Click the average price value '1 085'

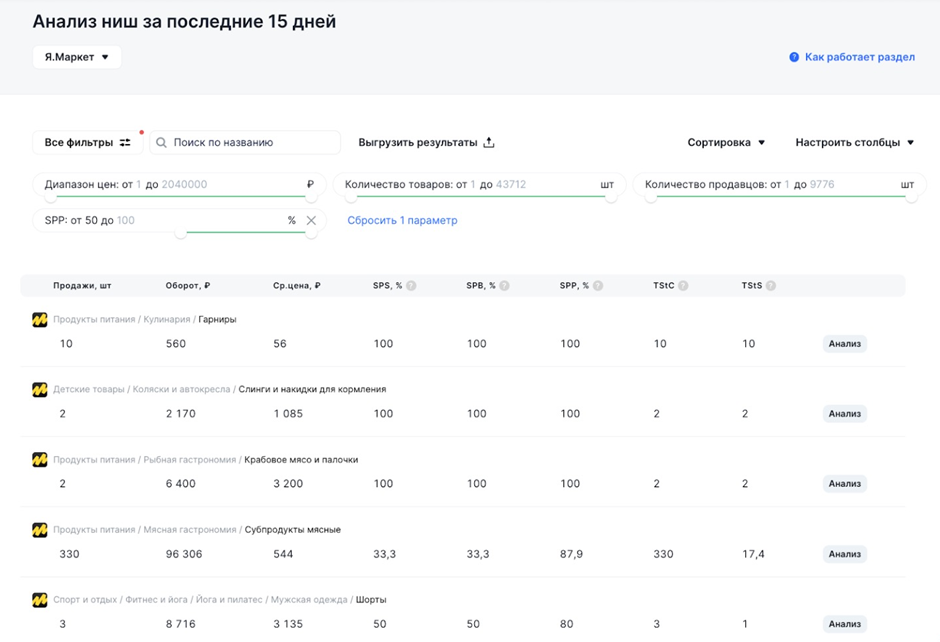[x=288, y=414]
